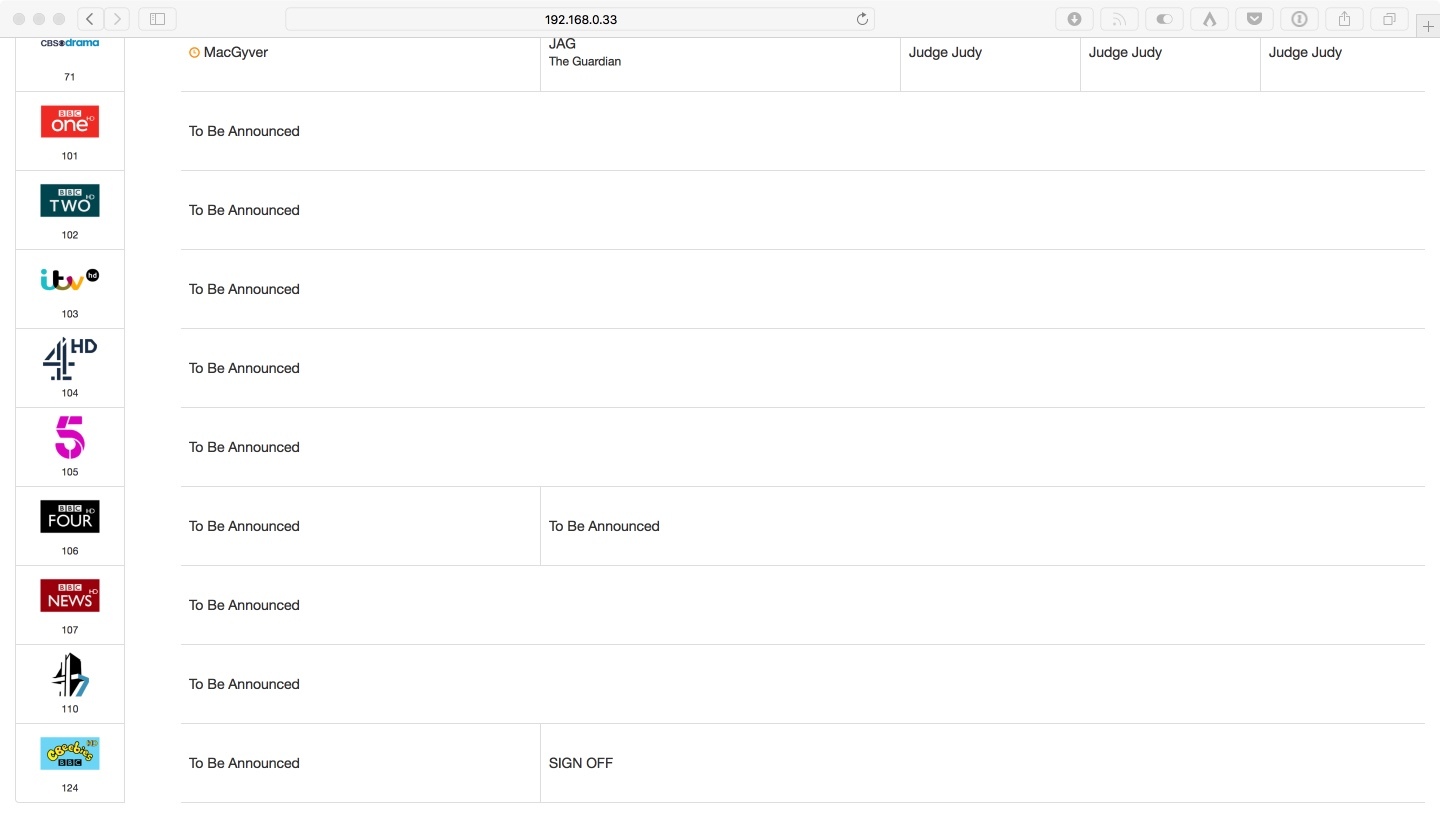Viewport: 1440px width, 813px height.
Task: Open the 1Password extension icon
Action: (1299, 19)
